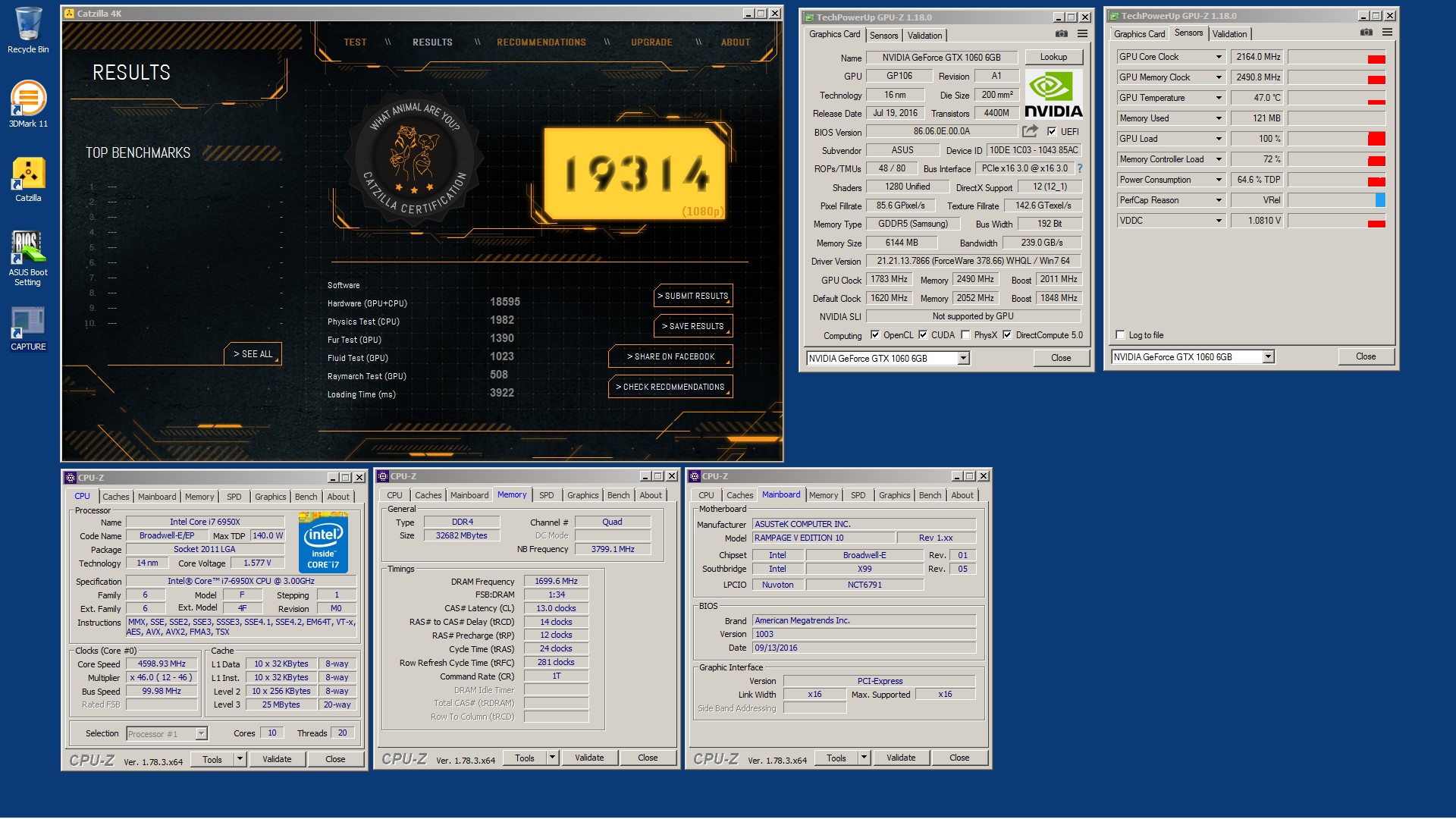The height and width of the screenshot is (819, 1456).
Task: Click the 19314 score display
Action: point(635,174)
